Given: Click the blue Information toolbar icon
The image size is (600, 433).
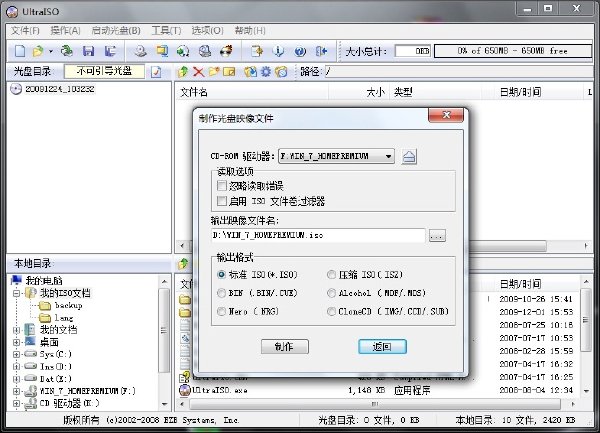Looking at the screenshot, I should coord(278,51).
